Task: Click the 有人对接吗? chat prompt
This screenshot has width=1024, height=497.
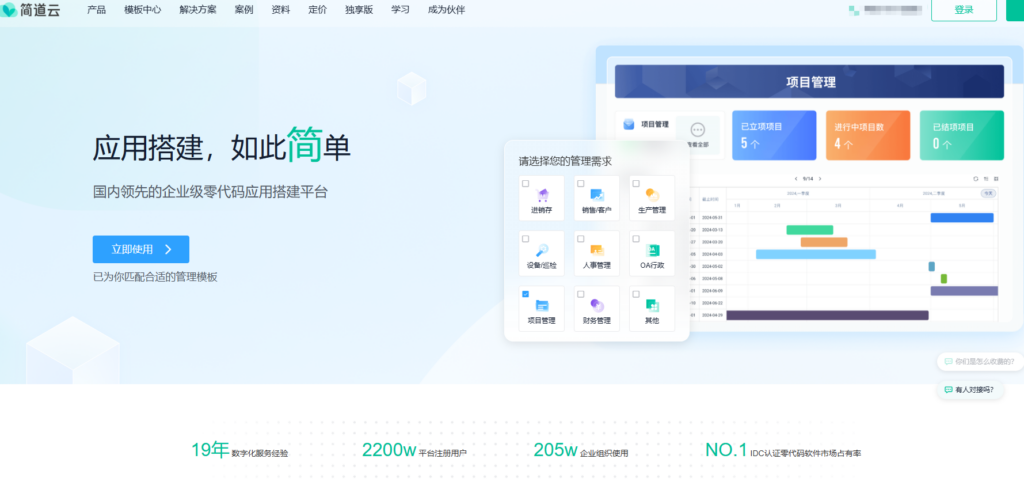Action: 969,390
